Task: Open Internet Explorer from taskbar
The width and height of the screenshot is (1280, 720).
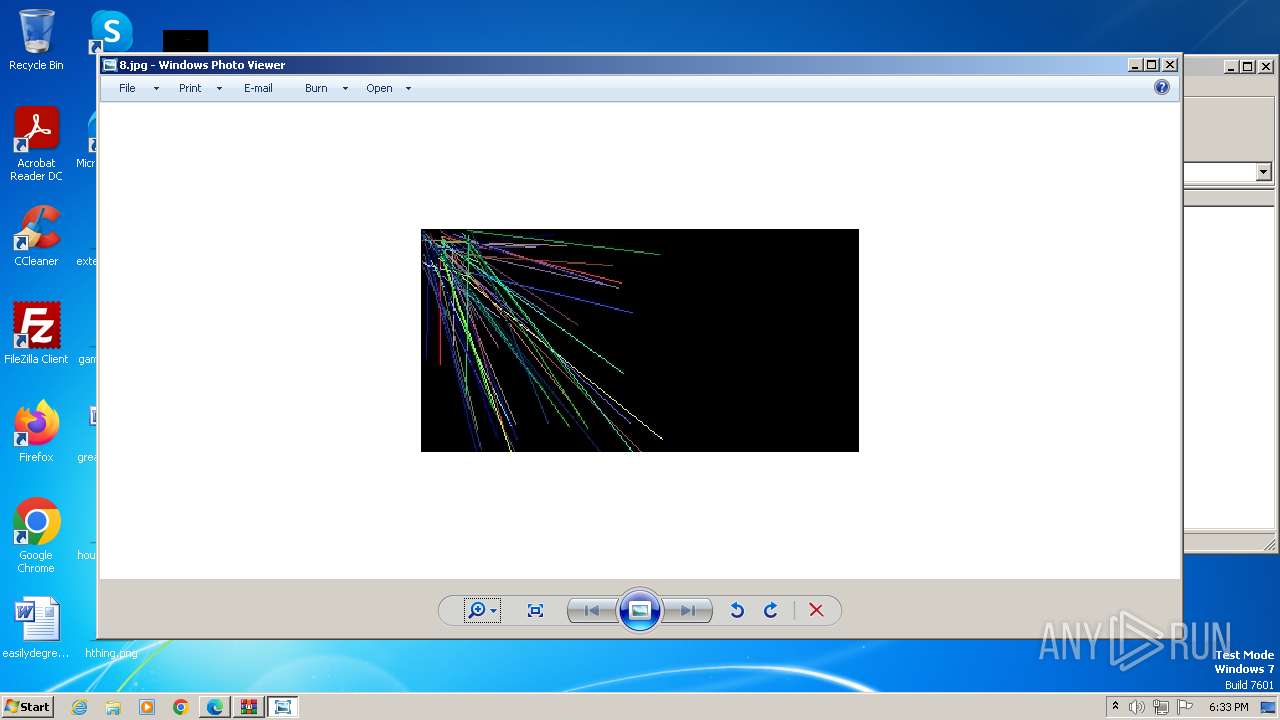Action: click(79, 707)
